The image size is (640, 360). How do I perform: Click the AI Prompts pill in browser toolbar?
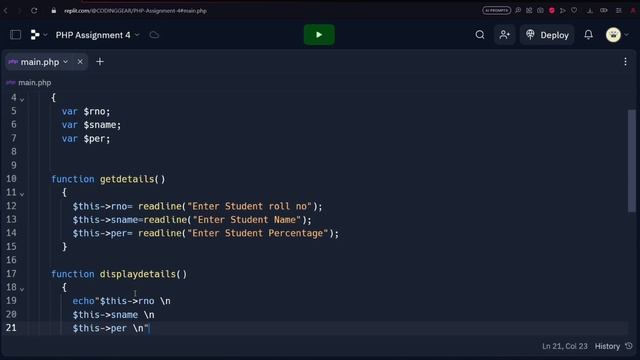click(x=496, y=10)
